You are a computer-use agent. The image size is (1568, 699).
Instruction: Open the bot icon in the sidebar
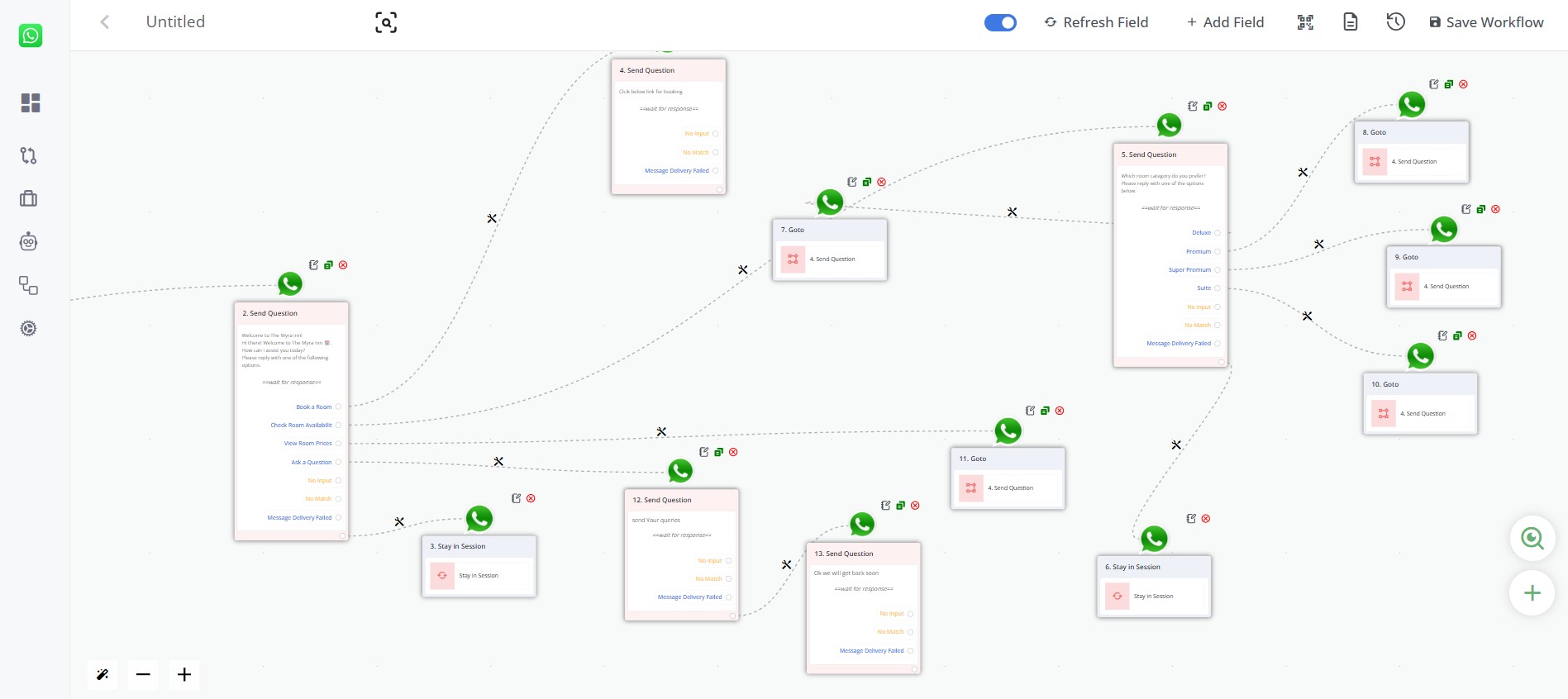pyautogui.click(x=29, y=241)
